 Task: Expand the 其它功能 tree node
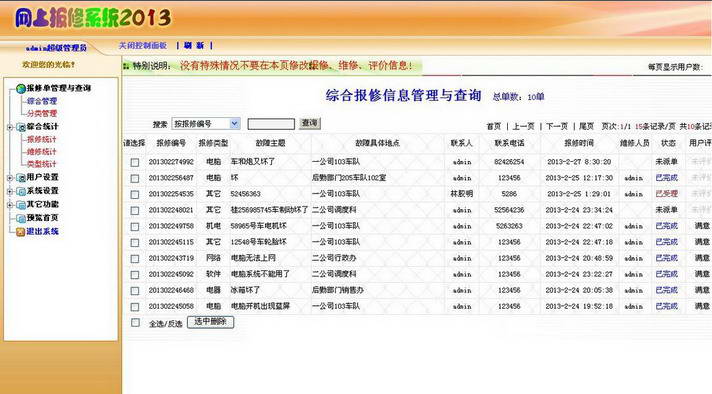point(10,205)
